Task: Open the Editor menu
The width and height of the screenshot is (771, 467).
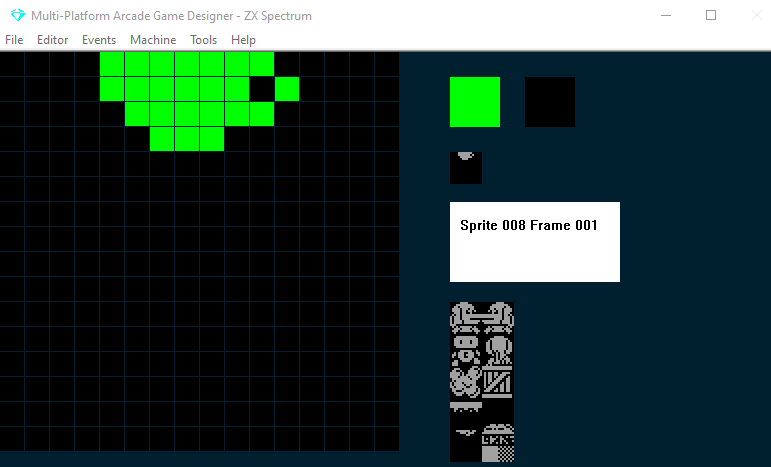Action: pos(53,40)
